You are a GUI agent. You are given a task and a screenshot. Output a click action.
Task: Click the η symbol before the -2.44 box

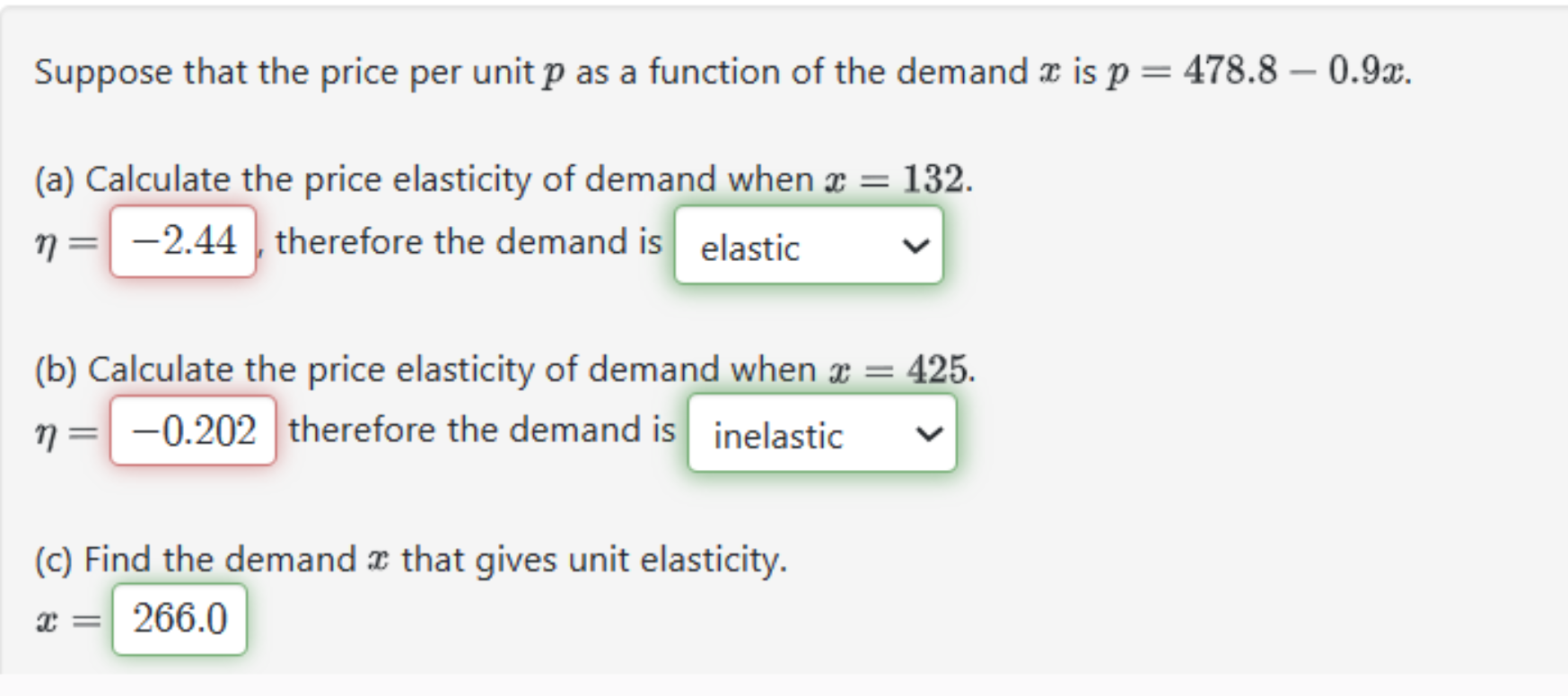coord(45,240)
